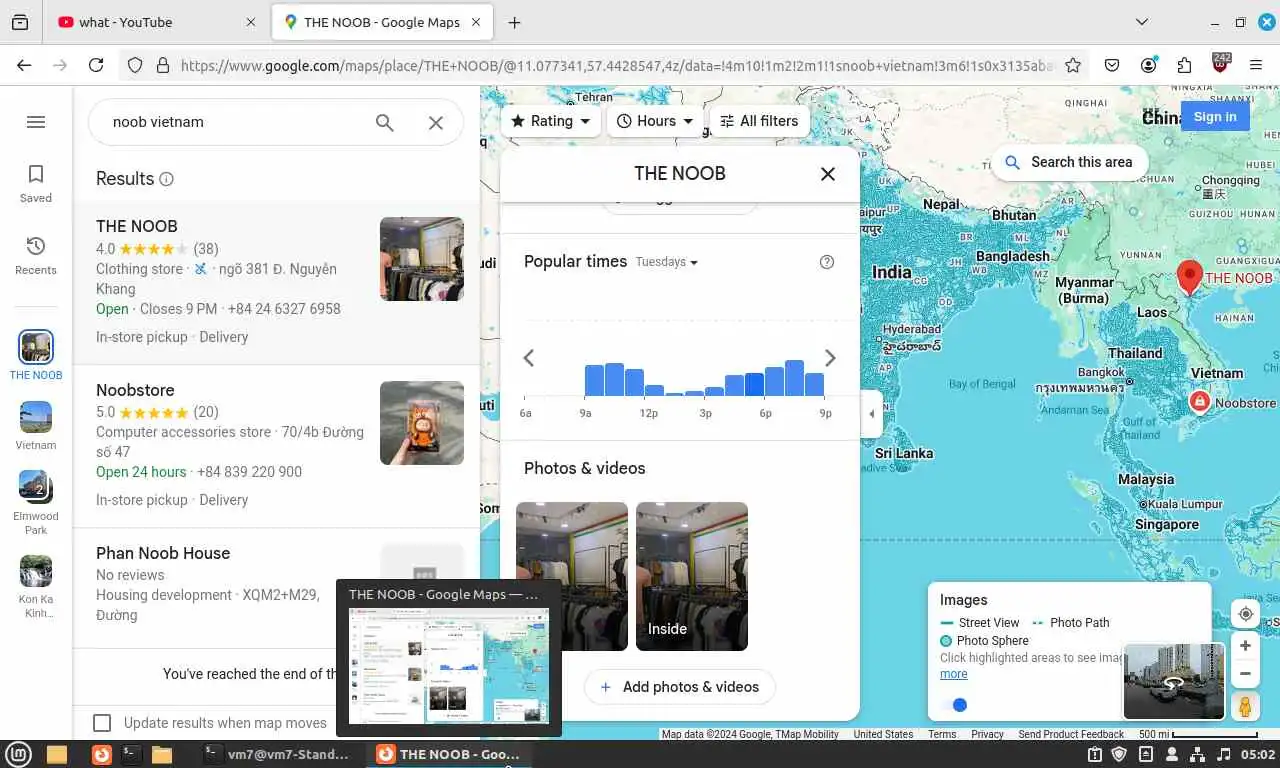
Task: Open the Linux Mint start menu
Action: (19, 754)
